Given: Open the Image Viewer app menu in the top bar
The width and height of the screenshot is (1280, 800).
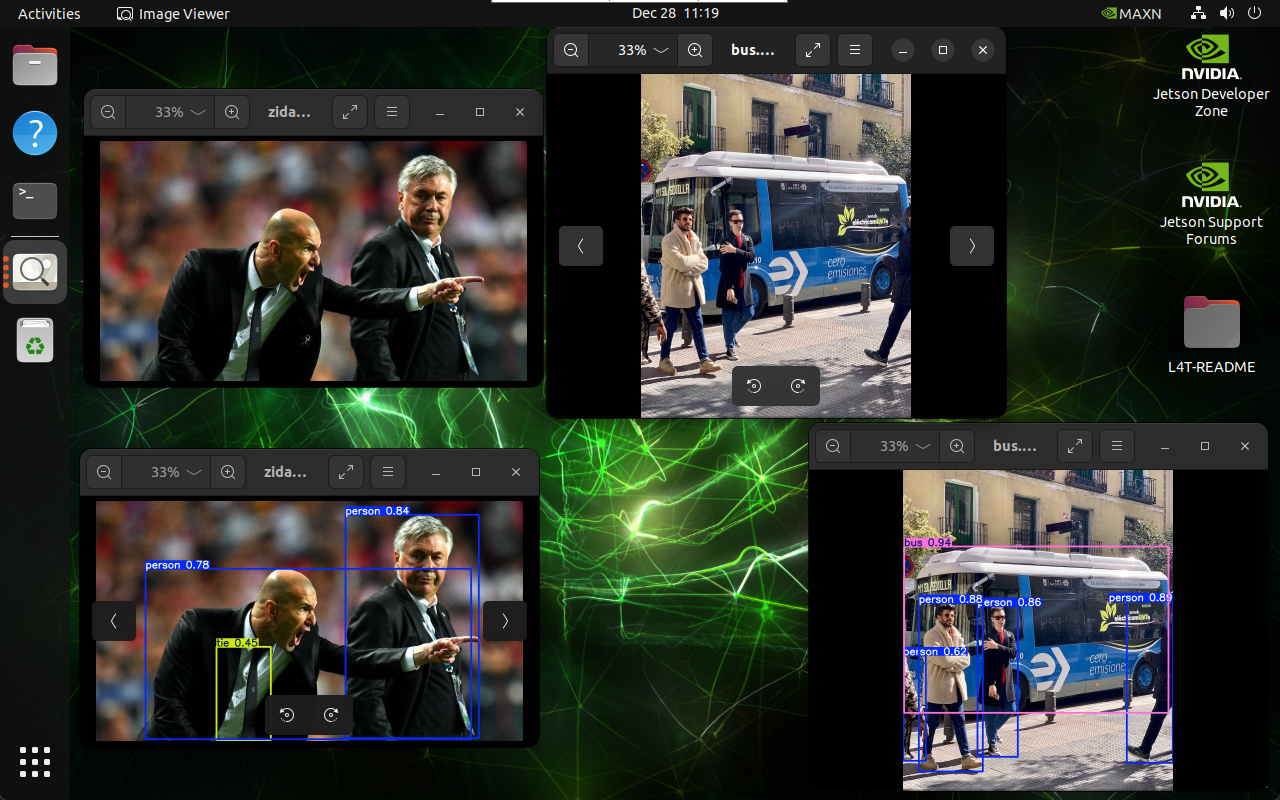Looking at the screenshot, I should (x=173, y=14).
